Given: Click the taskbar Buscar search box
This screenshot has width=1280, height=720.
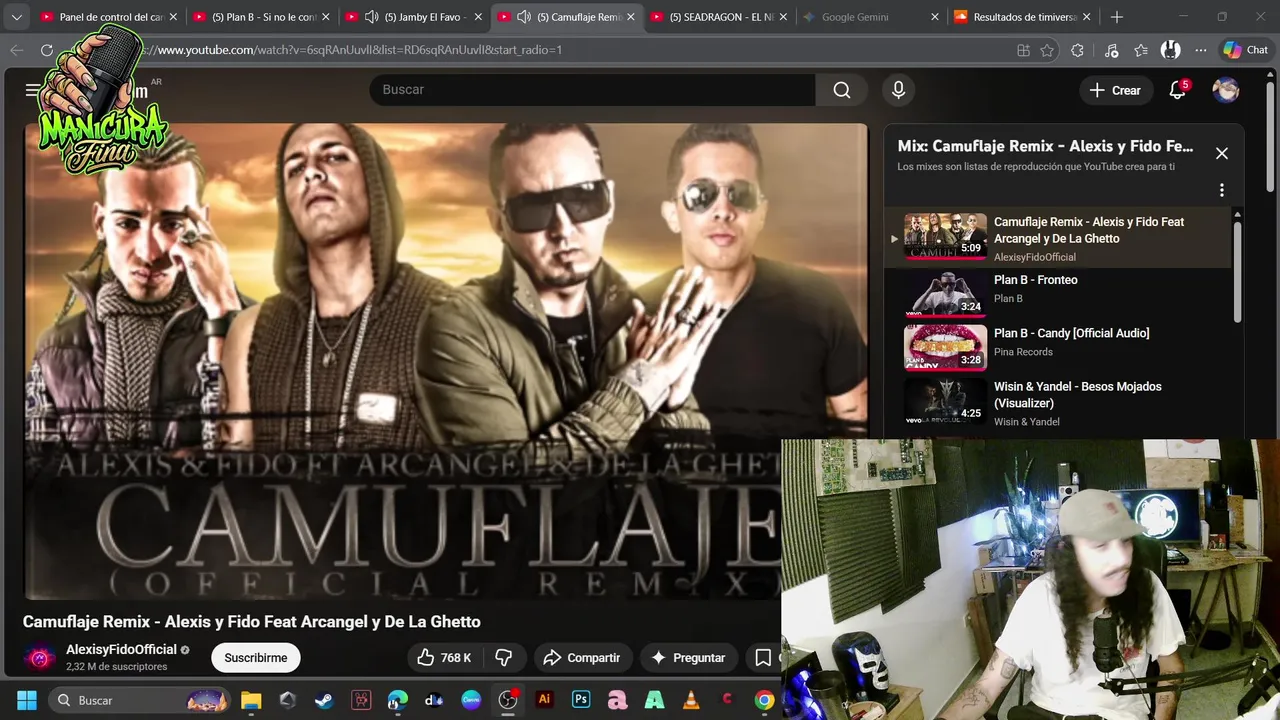Looking at the screenshot, I should (x=140, y=700).
